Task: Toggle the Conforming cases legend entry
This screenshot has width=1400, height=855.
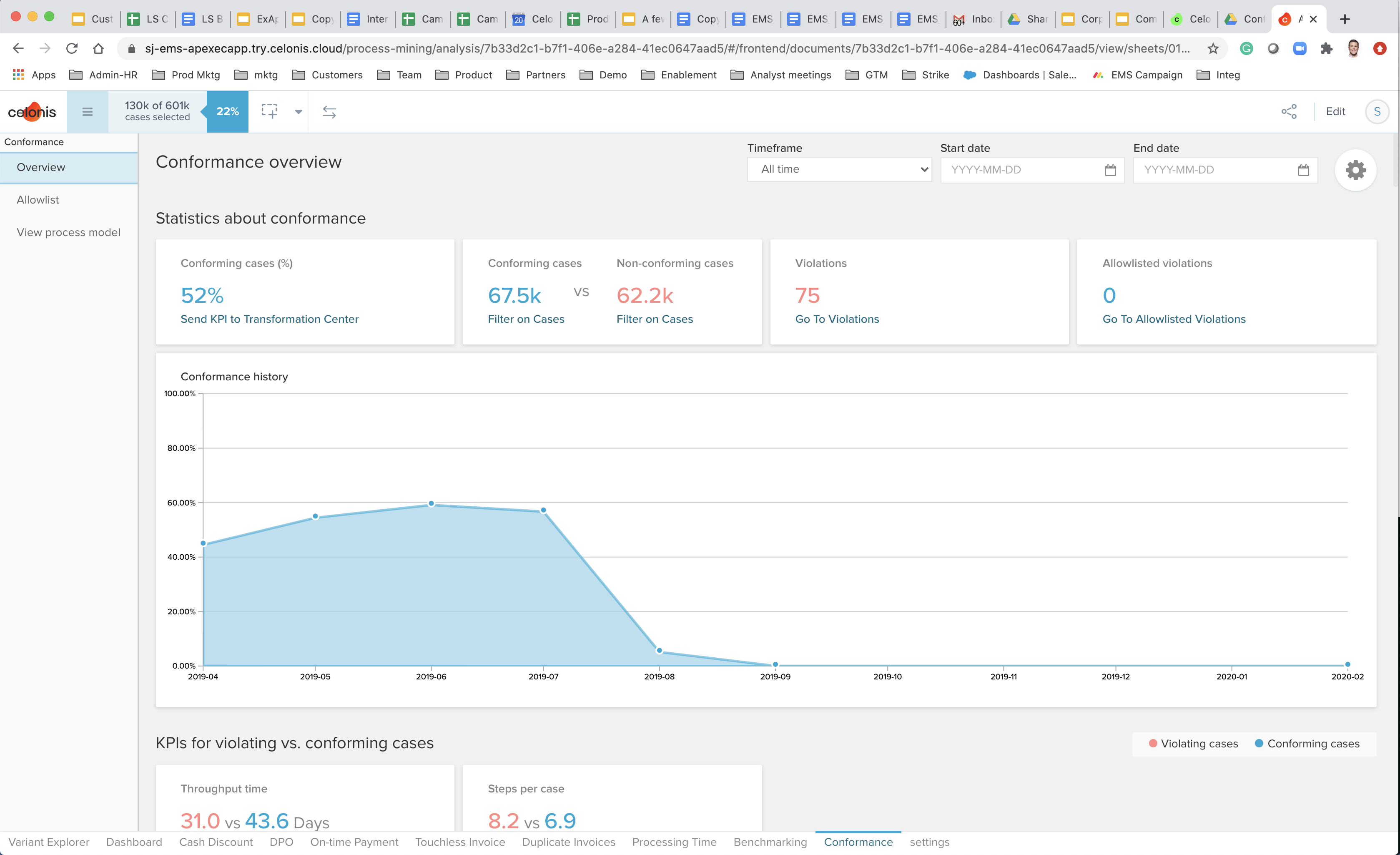Action: point(1307,743)
